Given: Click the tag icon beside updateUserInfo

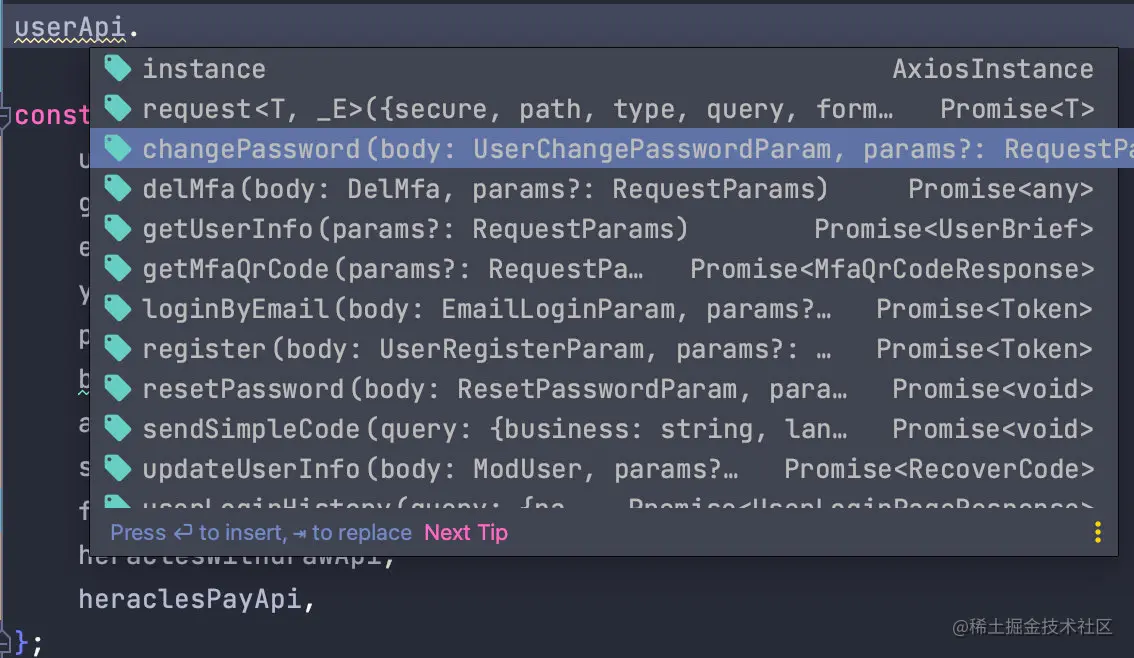Looking at the screenshot, I should (117, 469).
